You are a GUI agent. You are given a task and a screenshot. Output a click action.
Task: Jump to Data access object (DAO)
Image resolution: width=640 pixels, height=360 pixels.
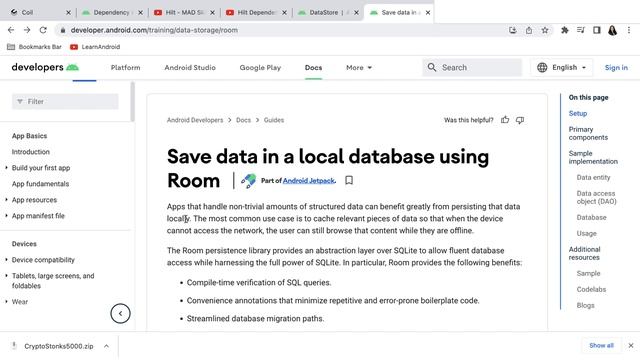[x=596, y=198]
